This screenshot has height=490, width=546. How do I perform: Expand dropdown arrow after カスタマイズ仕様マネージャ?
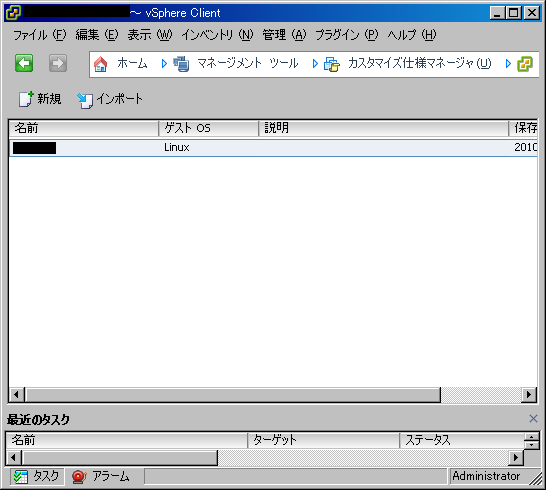point(508,64)
